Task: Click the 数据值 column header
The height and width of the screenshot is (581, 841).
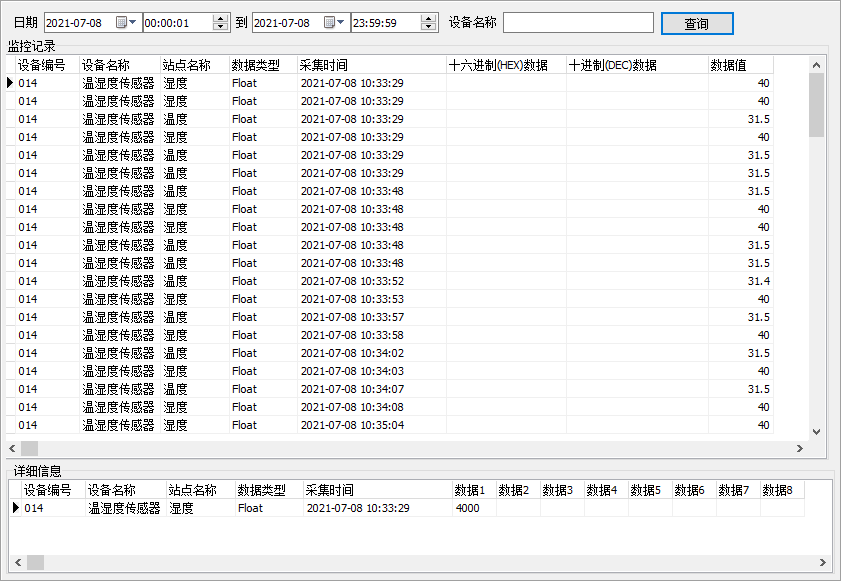Action: pos(741,65)
